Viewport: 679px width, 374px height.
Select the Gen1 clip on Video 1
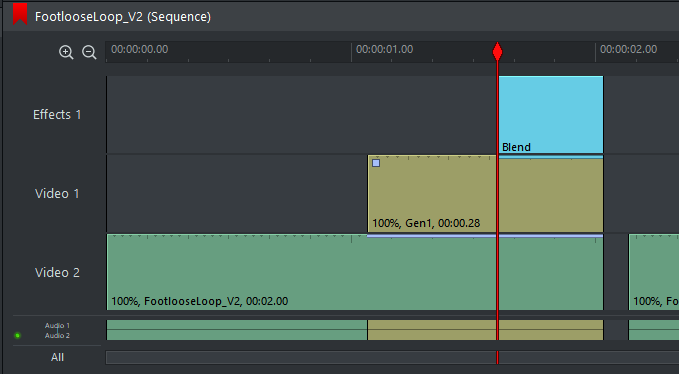point(485,193)
